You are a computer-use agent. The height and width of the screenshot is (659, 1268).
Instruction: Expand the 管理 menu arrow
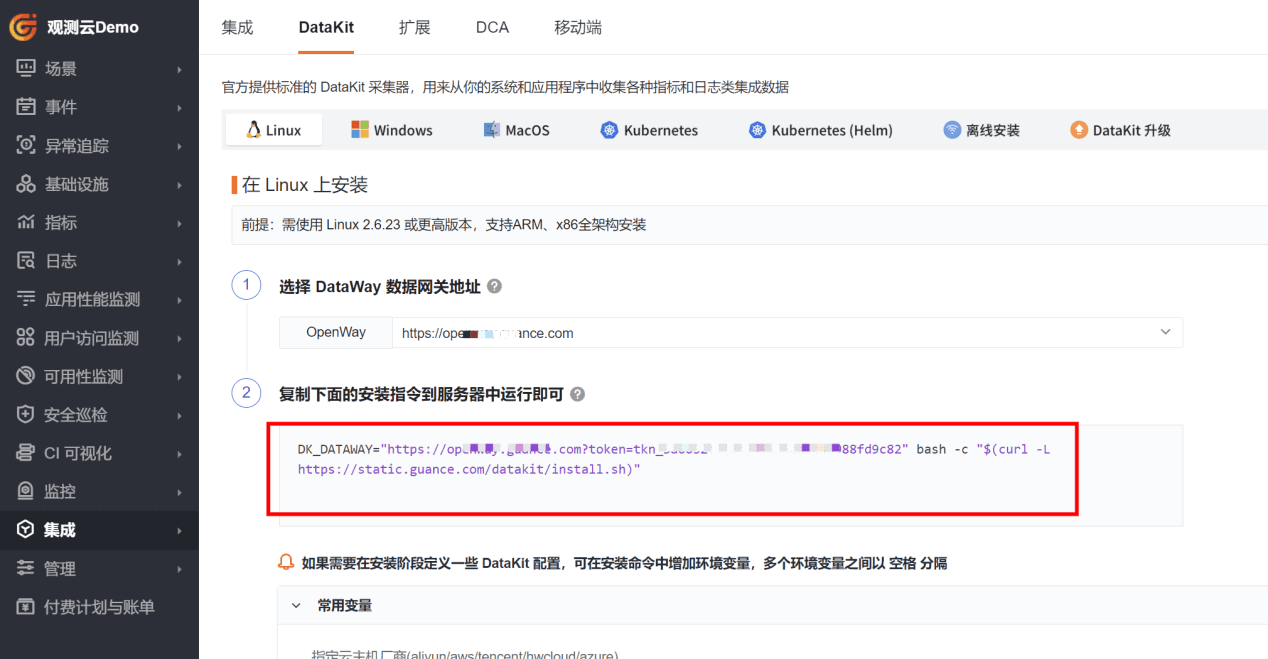[x=180, y=568]
